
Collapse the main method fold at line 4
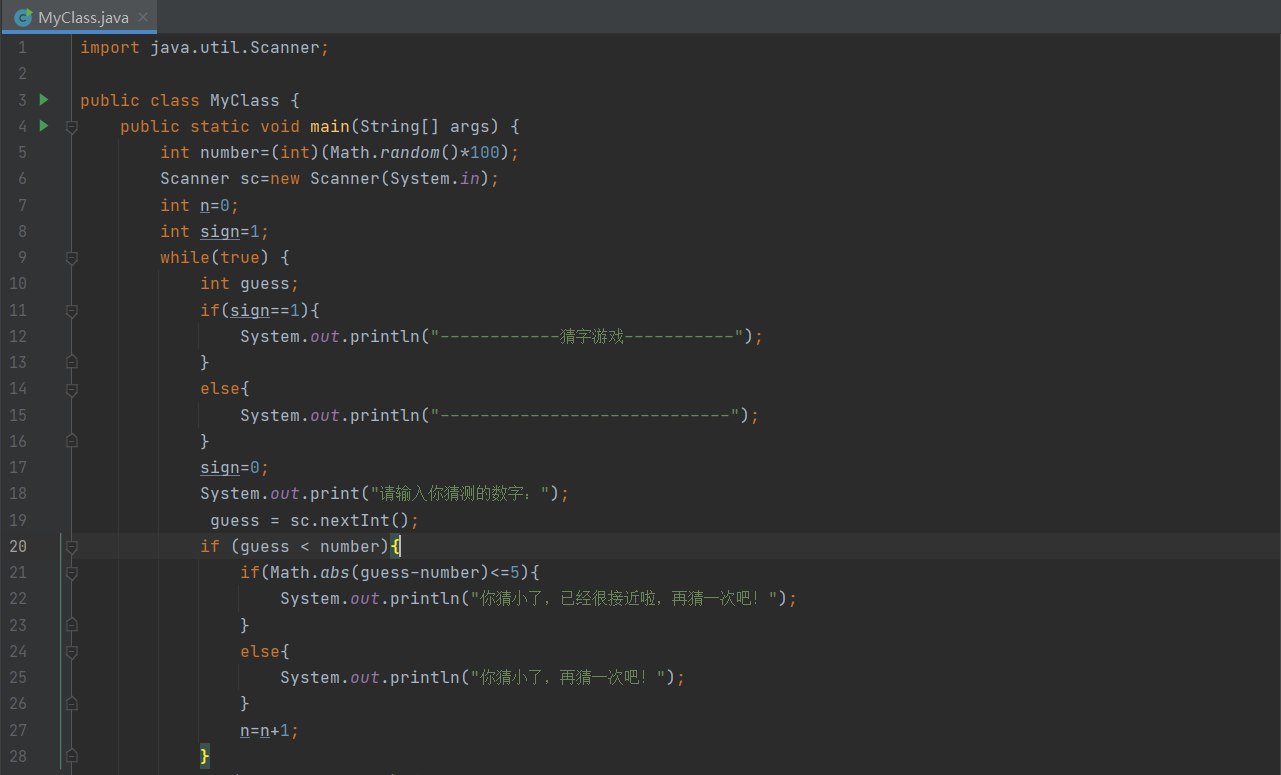[71, 127]
